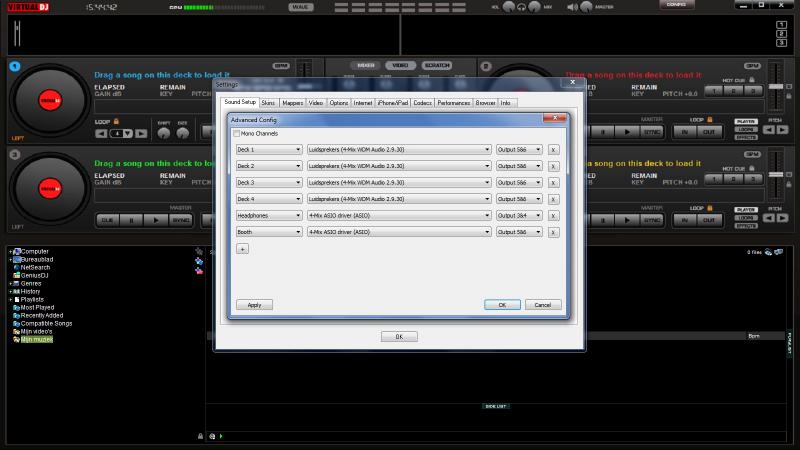Open the Video settings tab

pos(316,103)
